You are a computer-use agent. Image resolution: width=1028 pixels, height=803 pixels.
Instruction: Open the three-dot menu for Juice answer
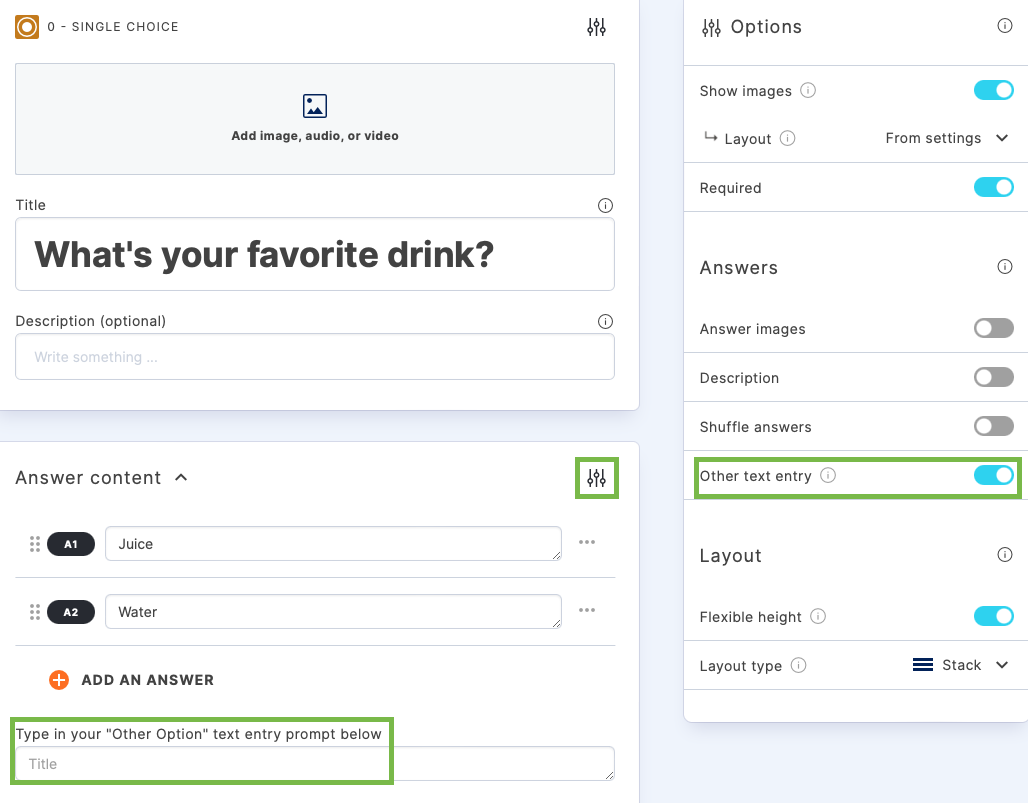(x=587, y=543)
